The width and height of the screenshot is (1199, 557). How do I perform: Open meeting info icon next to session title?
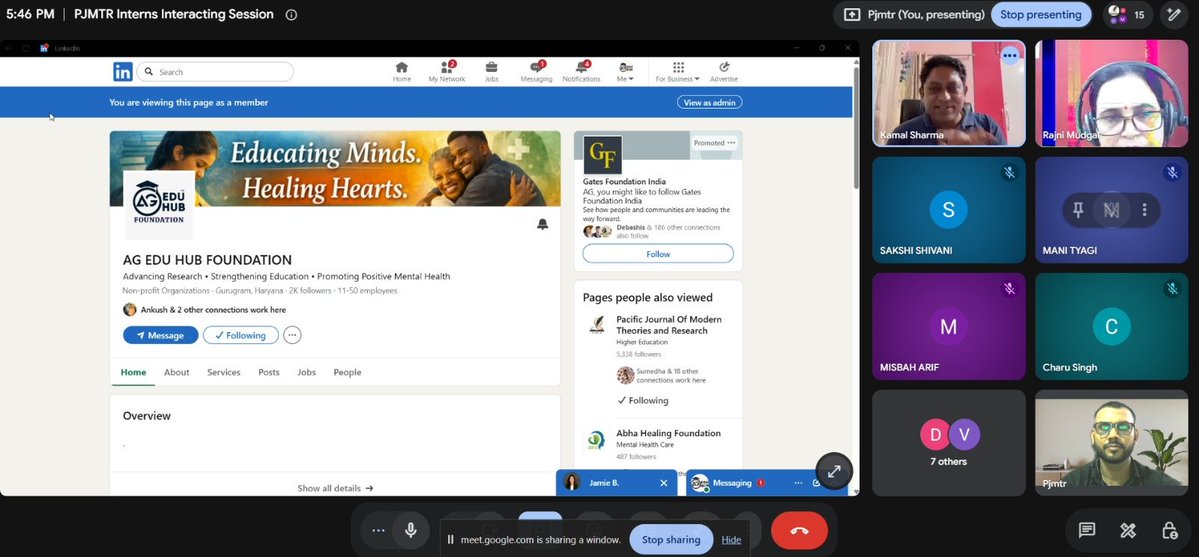(291, 15)
